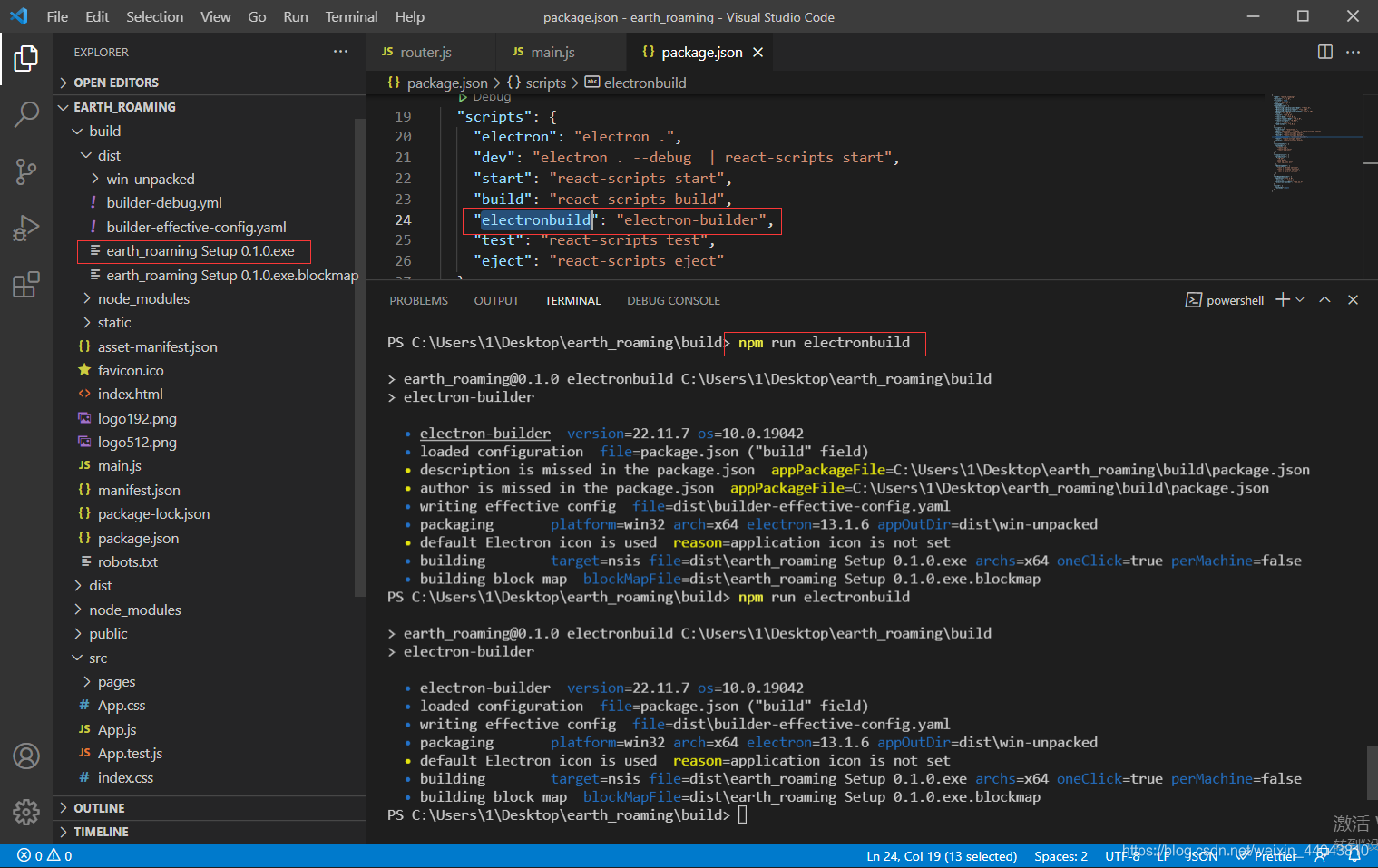Click errors and warnings status indicator

[x=44, y=855]
